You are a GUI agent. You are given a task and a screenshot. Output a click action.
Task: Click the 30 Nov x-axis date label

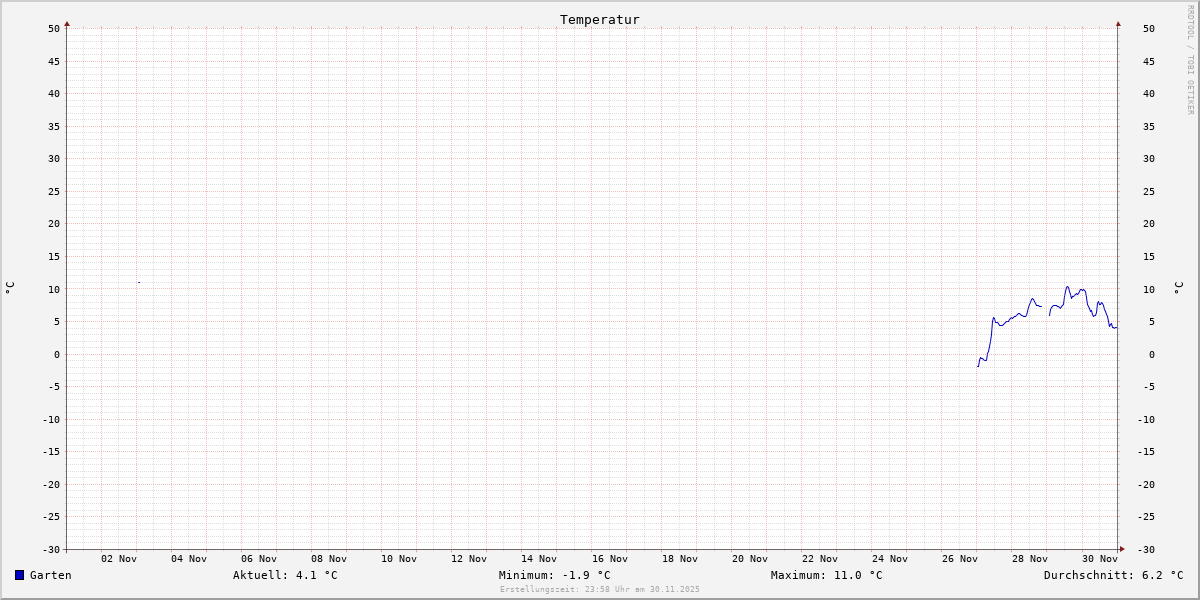1099,559
